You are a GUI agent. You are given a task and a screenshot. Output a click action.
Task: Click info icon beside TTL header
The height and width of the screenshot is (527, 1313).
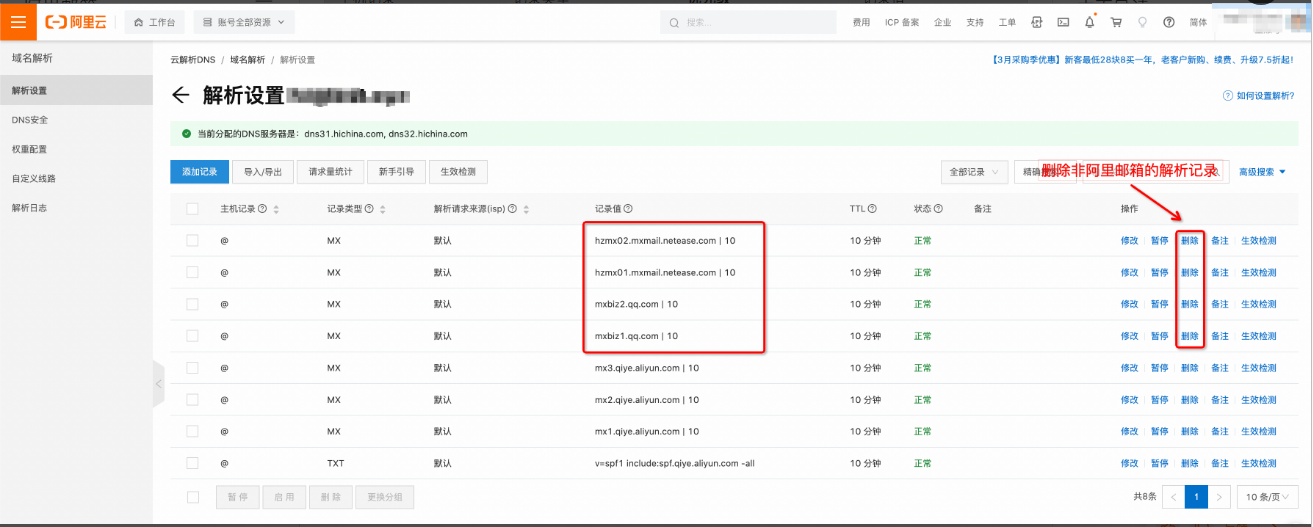pyautogui.click(x=872, y=209)
